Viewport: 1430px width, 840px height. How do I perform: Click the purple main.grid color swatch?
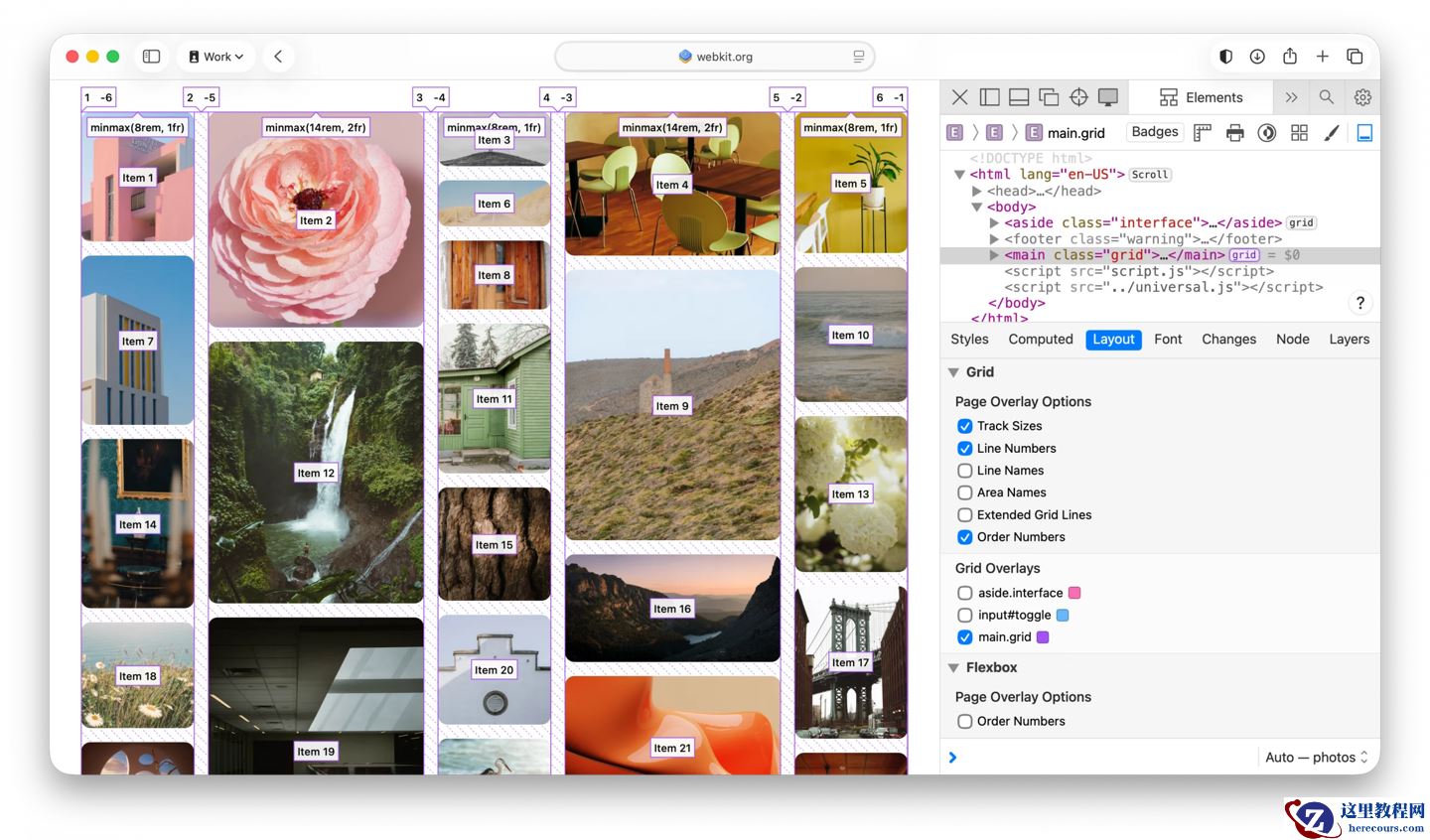[x=1043, y=637]
